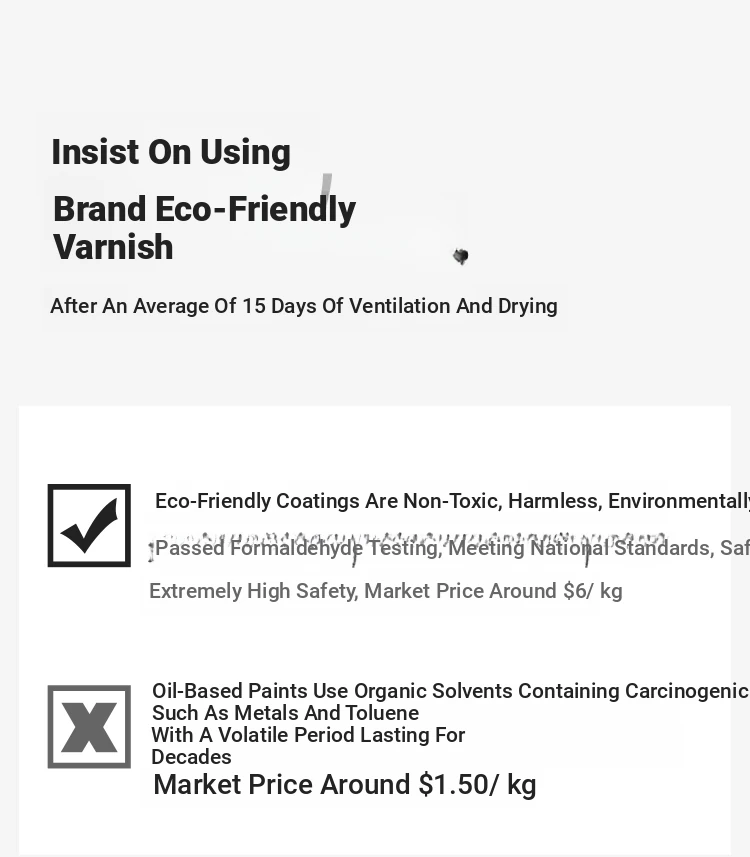The height and width of the screenshot is (857, 750).
Task: Click "Such As Metals And Toluene" text
Action: 285,713
